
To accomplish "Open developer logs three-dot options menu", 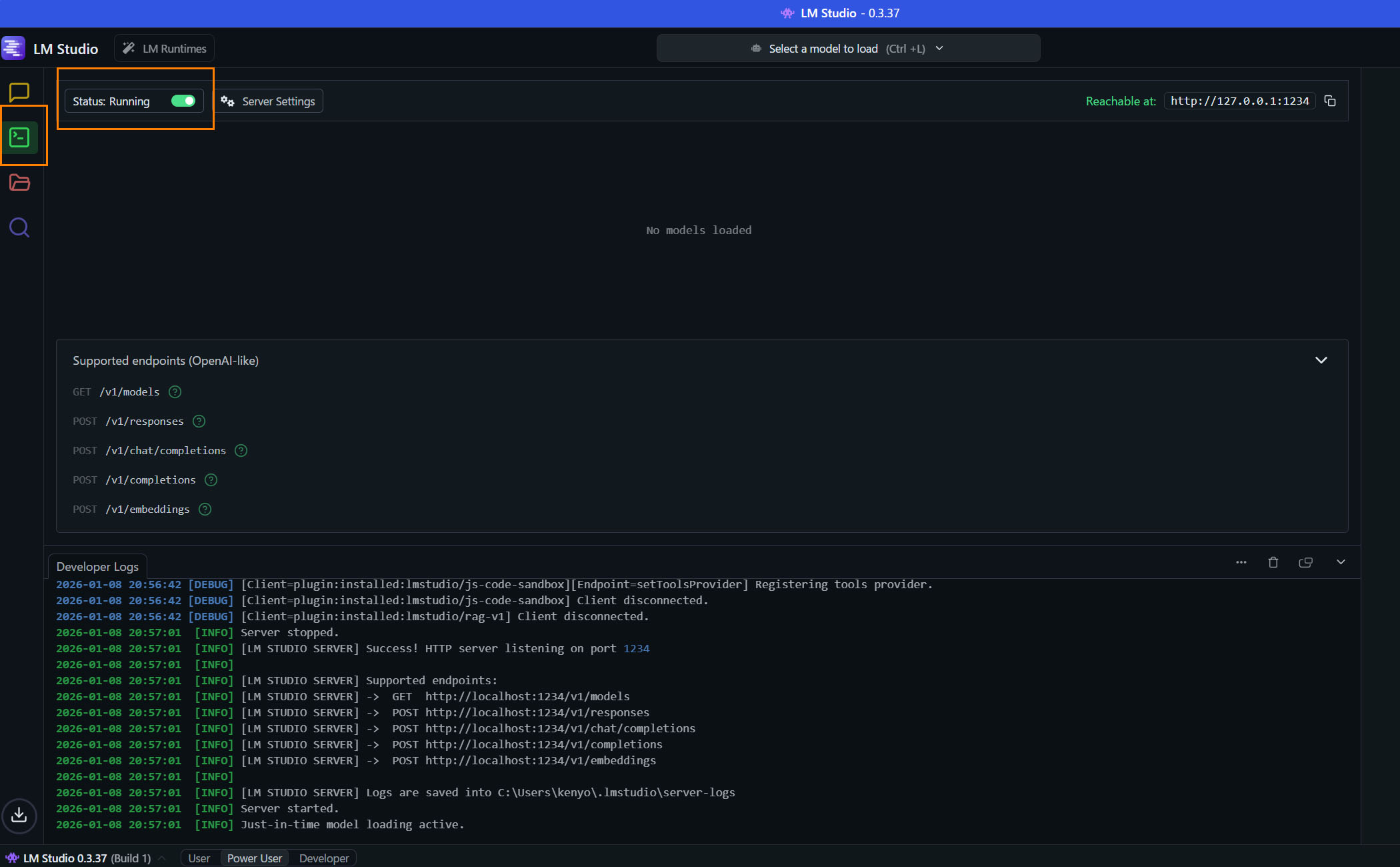I will coord(1241,562).
